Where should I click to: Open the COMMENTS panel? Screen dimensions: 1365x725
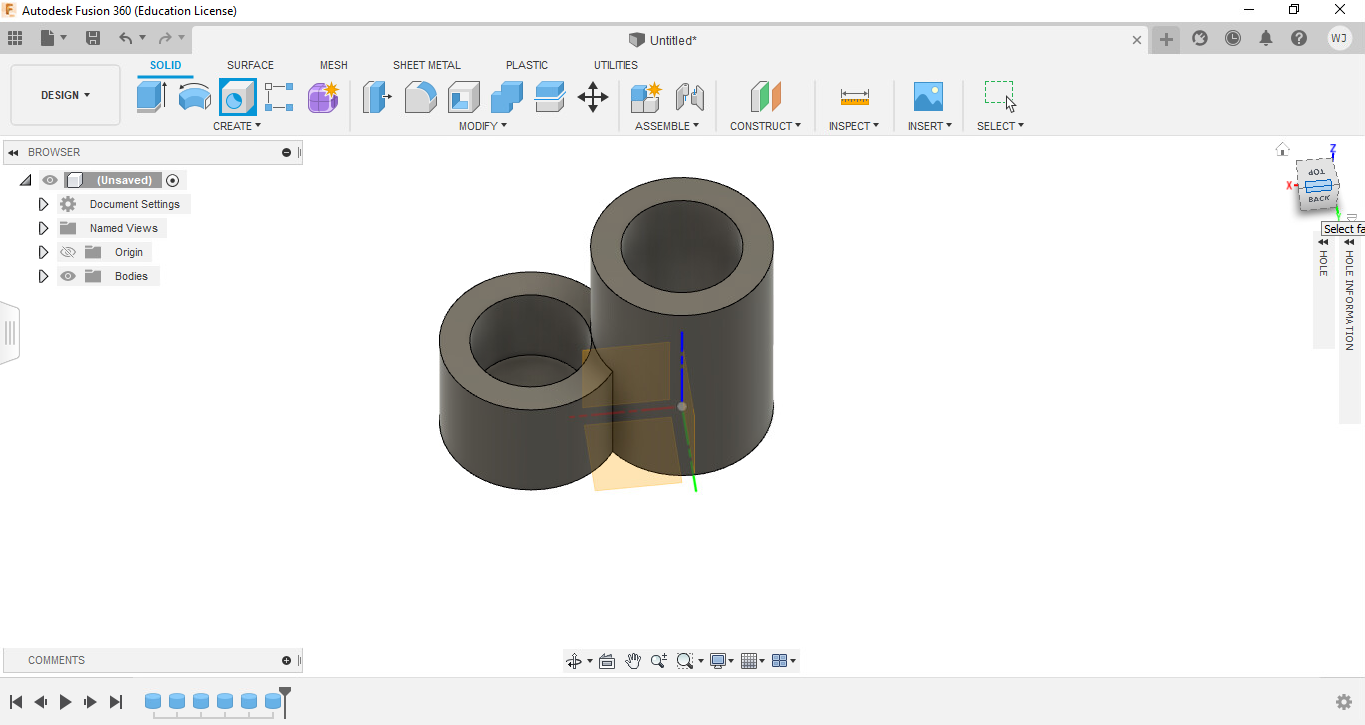56,660
